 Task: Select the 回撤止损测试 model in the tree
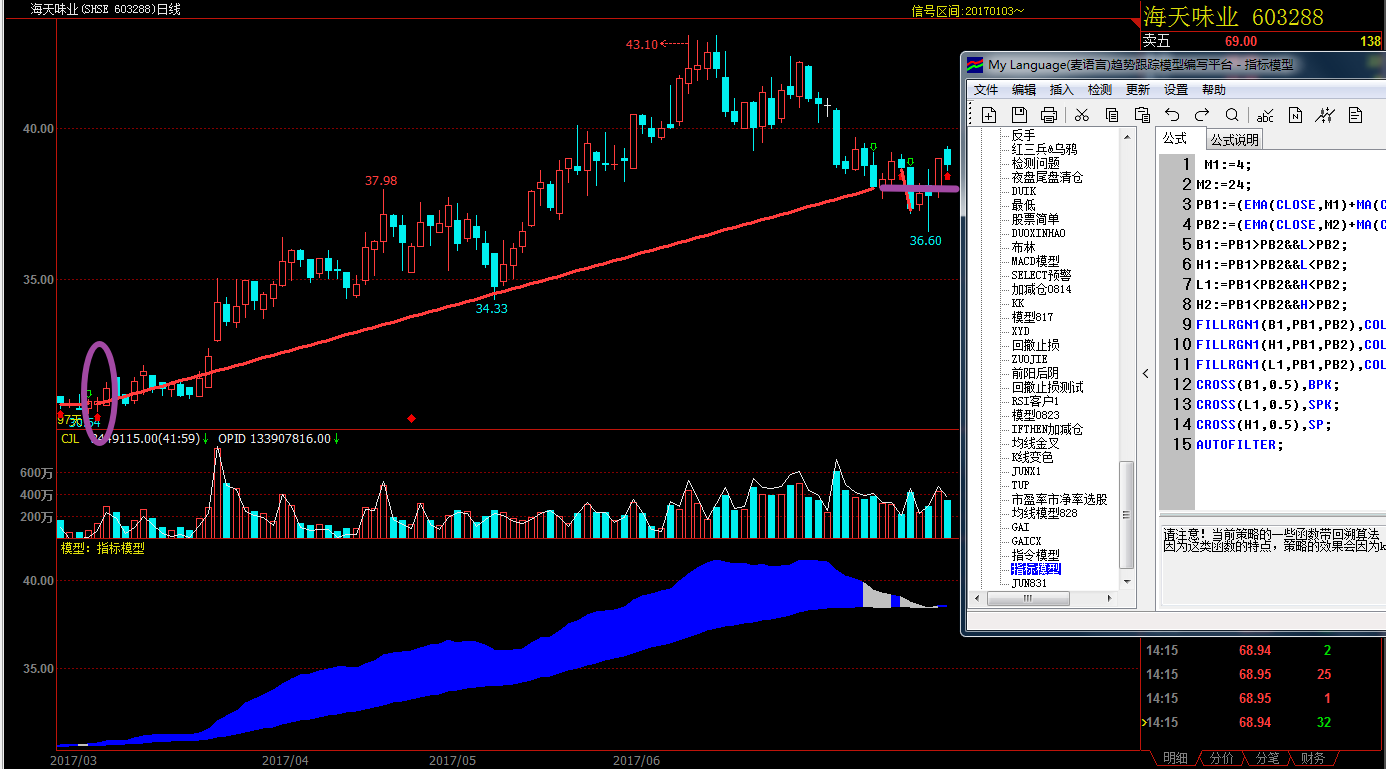coord(1047,387)
